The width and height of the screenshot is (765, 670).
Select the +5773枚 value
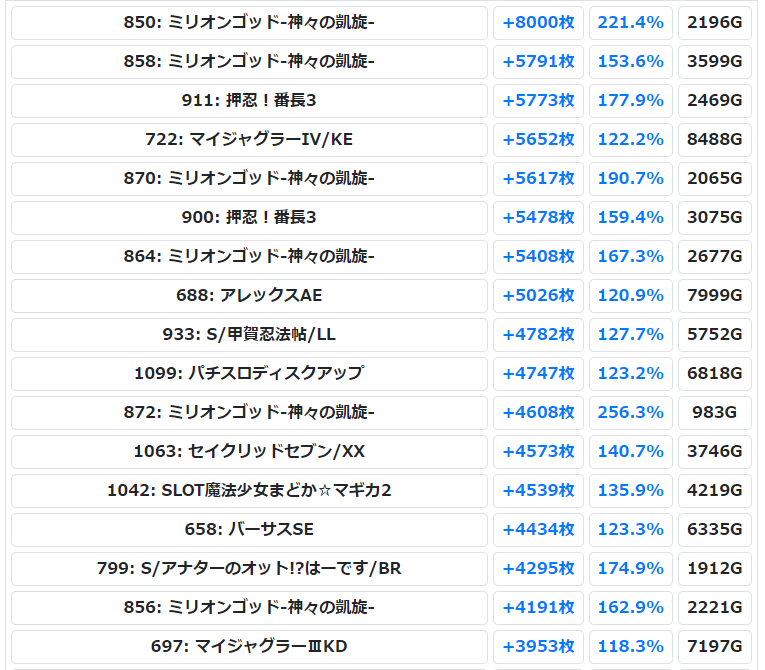tap(538, 101)
